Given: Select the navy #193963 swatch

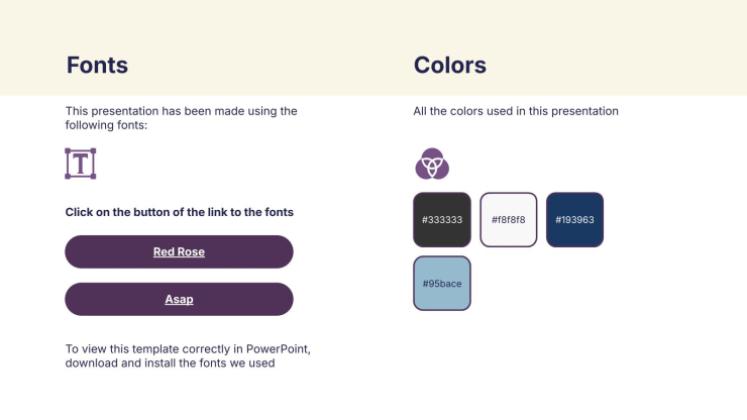Looking at the screenshot, I should pyautogui.click(x=575, y=219).
